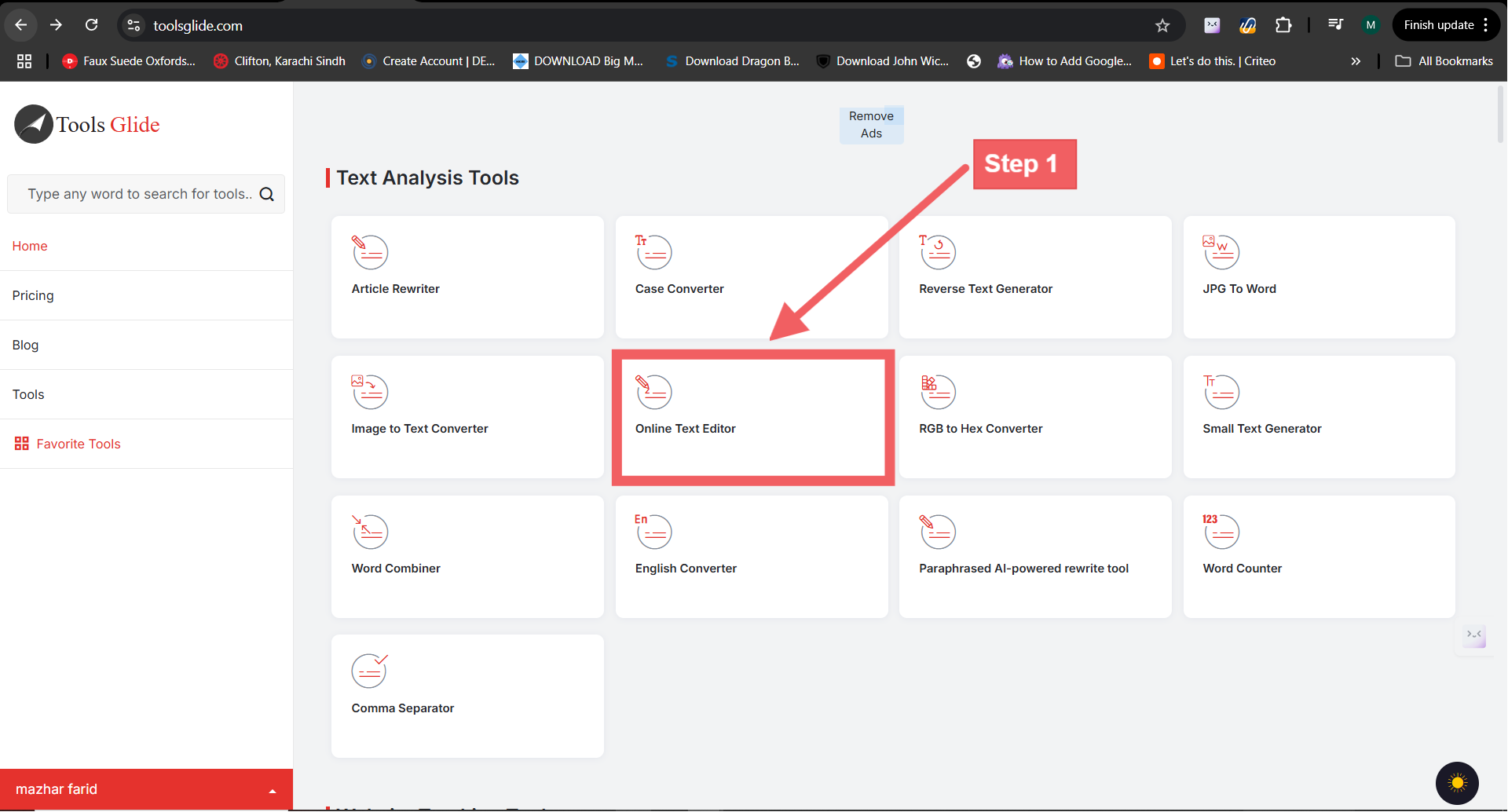The image size is (1508, 812).
Task: Open the RGB to Hex Converter icon
Action: (937, 392)
